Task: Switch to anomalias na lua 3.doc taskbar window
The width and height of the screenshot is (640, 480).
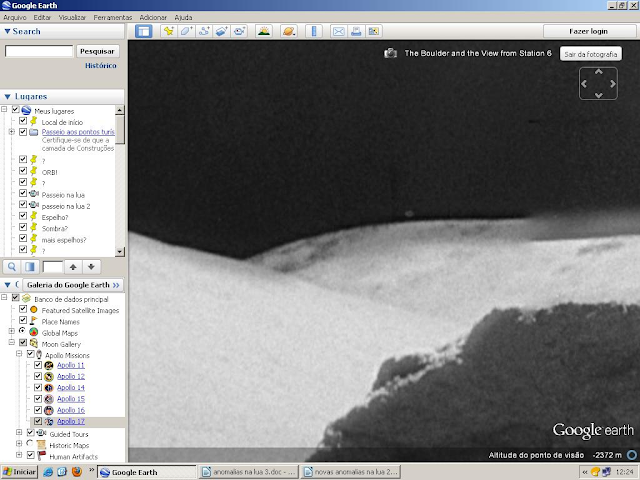Action: (249, 472)
